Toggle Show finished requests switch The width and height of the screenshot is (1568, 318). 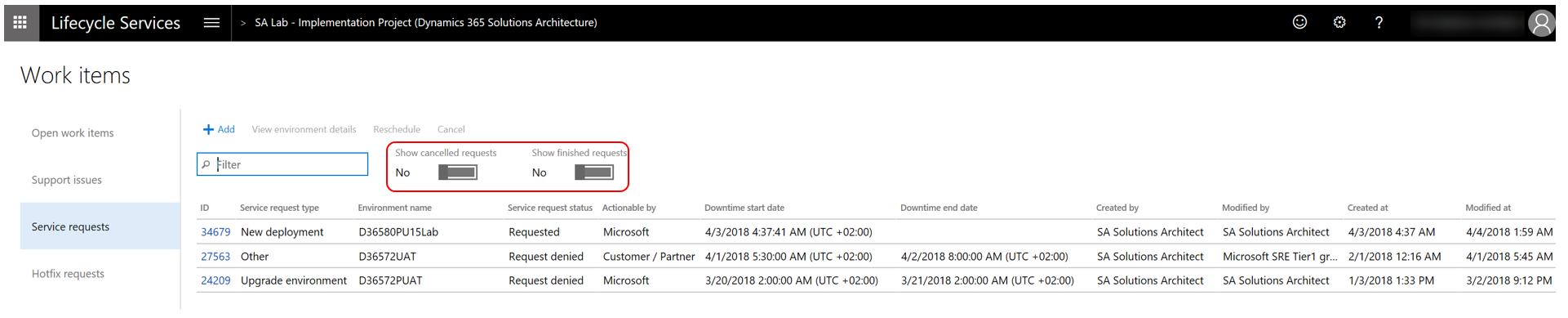coord(594,172)
